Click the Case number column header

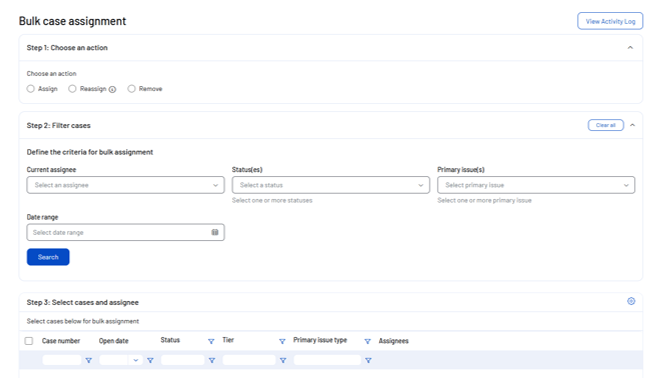pos(61,341)
